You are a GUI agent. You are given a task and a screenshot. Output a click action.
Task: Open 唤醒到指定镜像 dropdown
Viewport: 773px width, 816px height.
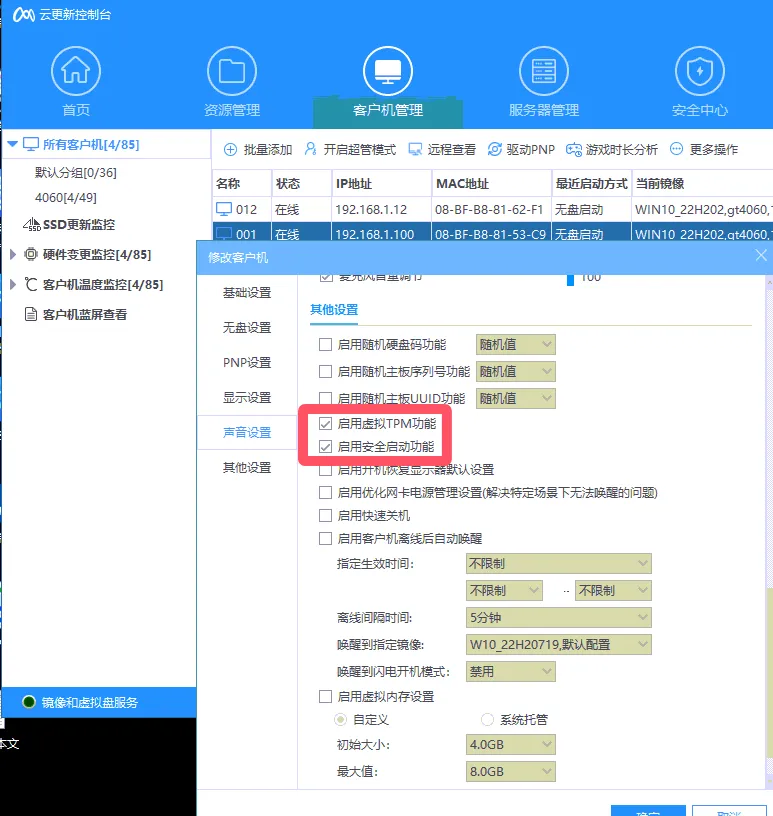pos(559,645)
